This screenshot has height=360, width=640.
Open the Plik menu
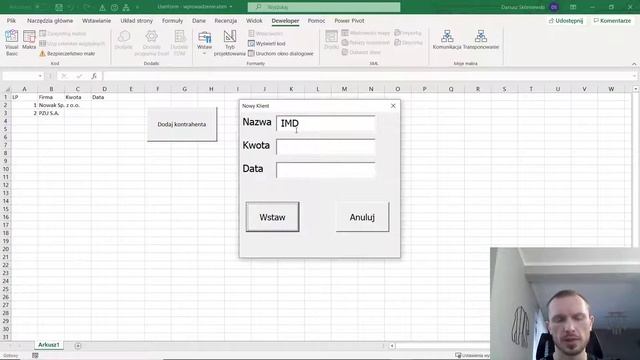pos(11,20)
